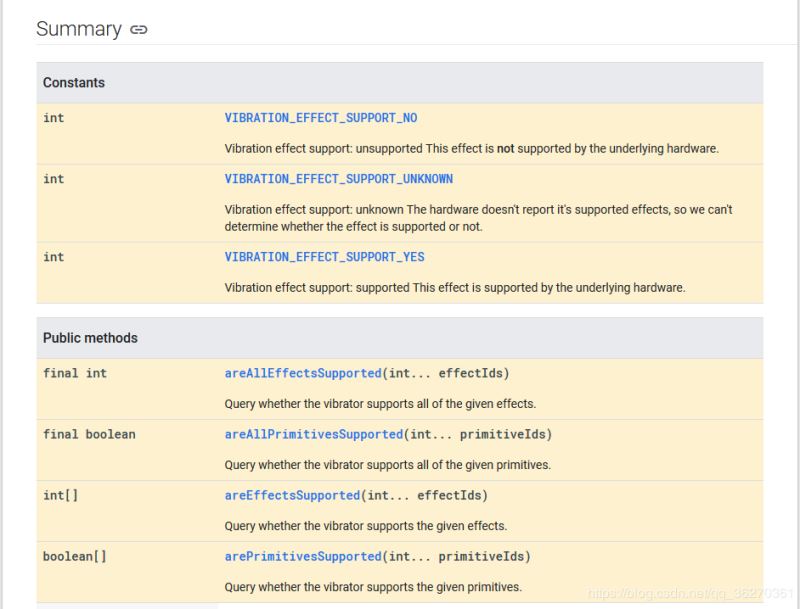This screenshot has width=800, height=609.
Task: Open areEffectsSupported method link
Action: (x=292, y=495)
